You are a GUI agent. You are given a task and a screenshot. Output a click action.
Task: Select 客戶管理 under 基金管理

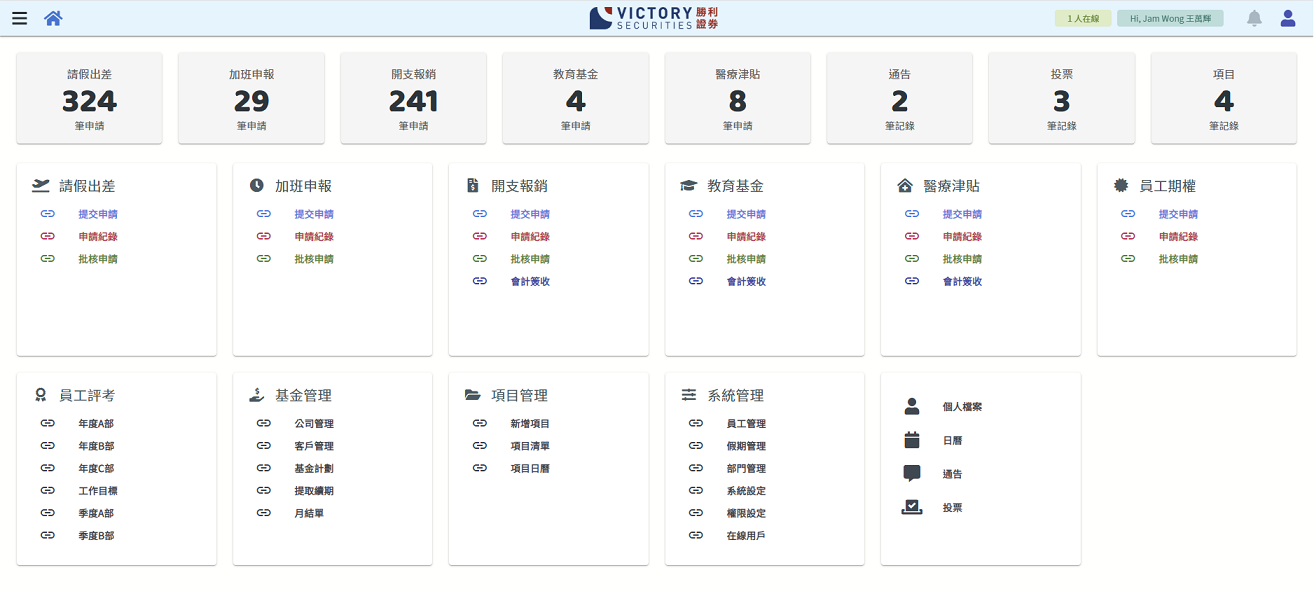tap(314, 446)
